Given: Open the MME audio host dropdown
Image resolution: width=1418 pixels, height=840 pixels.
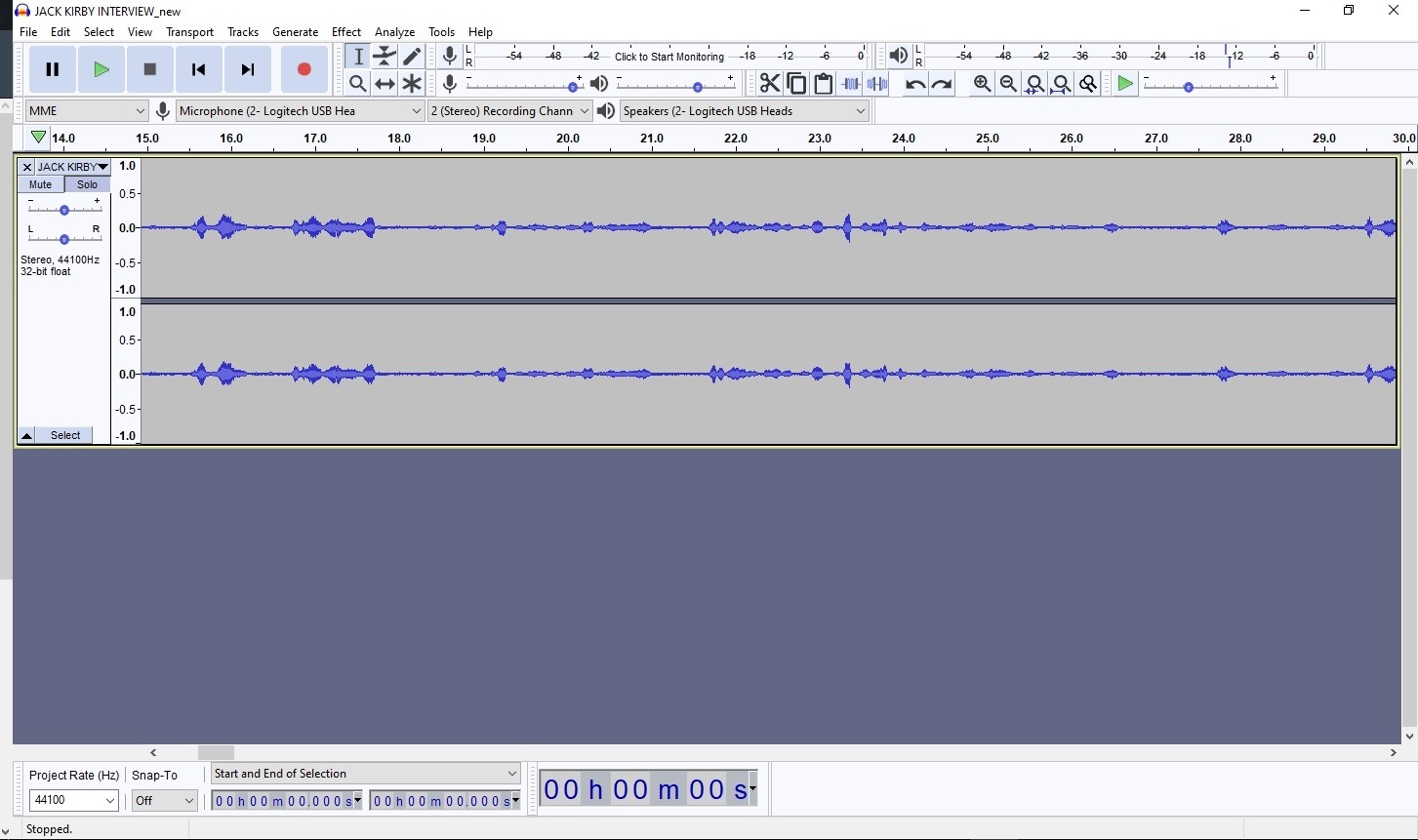Looking at the screenshot, I should 87,111.
